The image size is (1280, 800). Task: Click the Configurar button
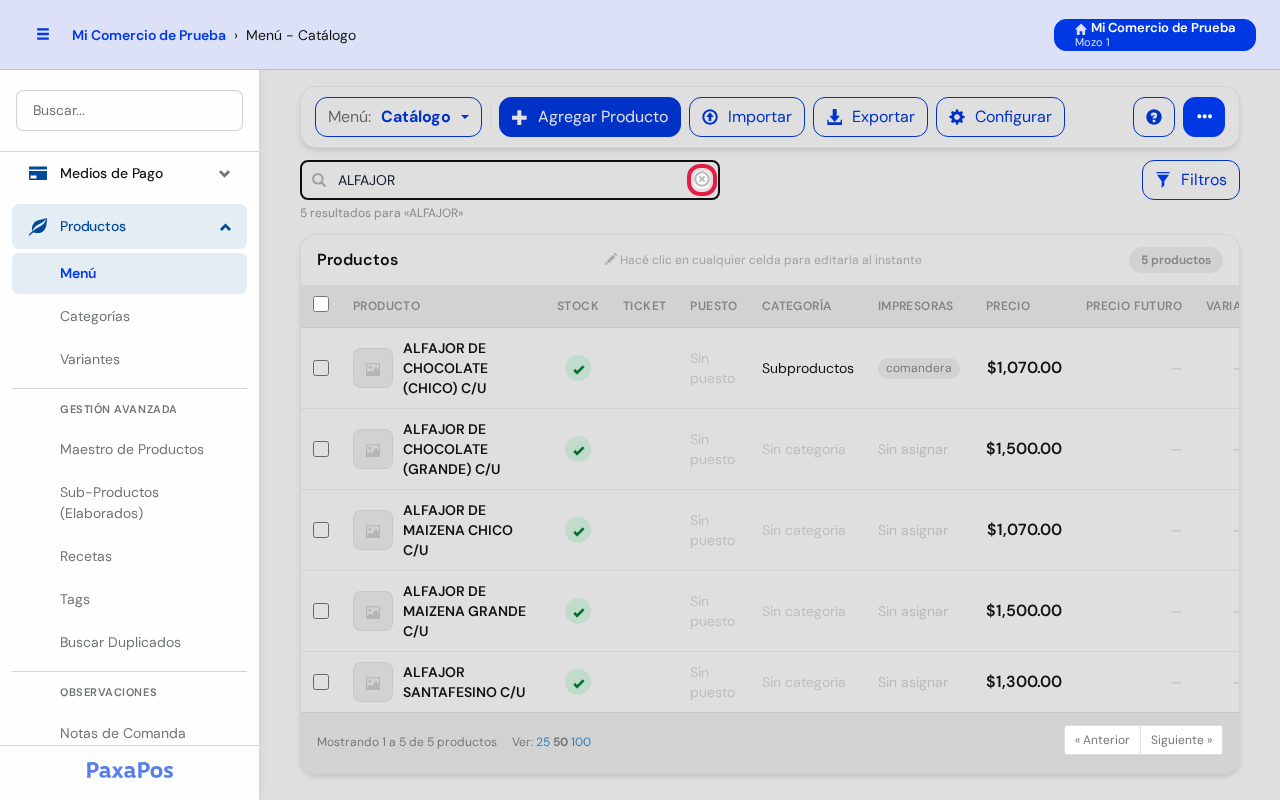(1000, 117)
